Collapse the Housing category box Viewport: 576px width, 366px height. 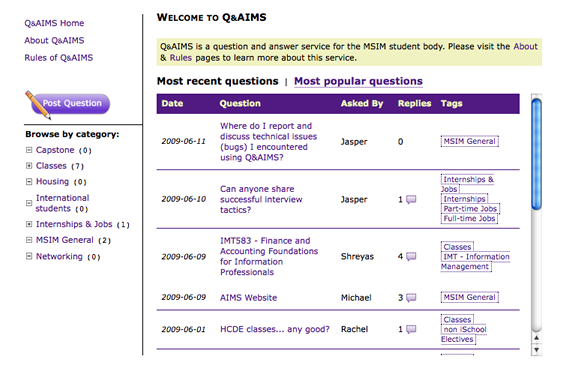[x=29, y=182]
